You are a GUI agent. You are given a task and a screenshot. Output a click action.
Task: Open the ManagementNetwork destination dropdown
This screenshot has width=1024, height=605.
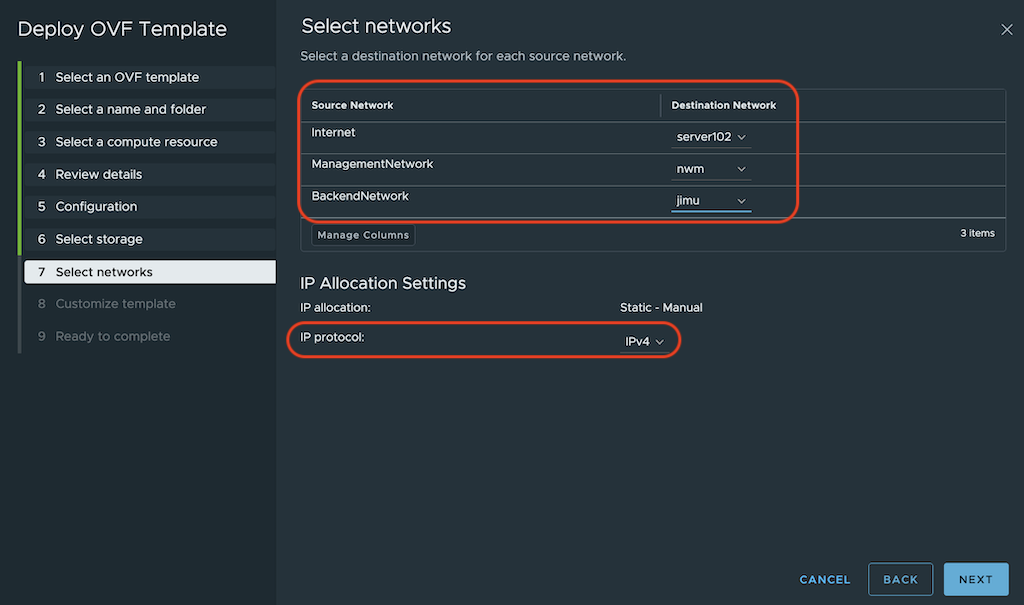(x=712, y=169)
